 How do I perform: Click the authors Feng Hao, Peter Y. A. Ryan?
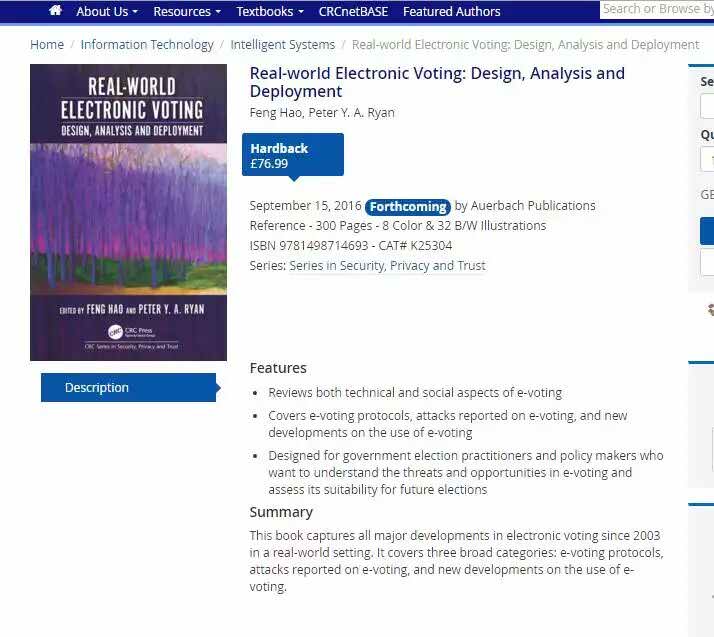click(322, 113)
